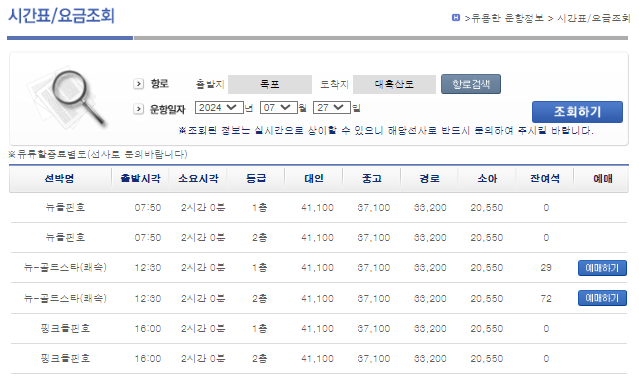Screen dimensions: 639x380
Task: Click the 운항일자 label
Action: click(x=167, y=109)
